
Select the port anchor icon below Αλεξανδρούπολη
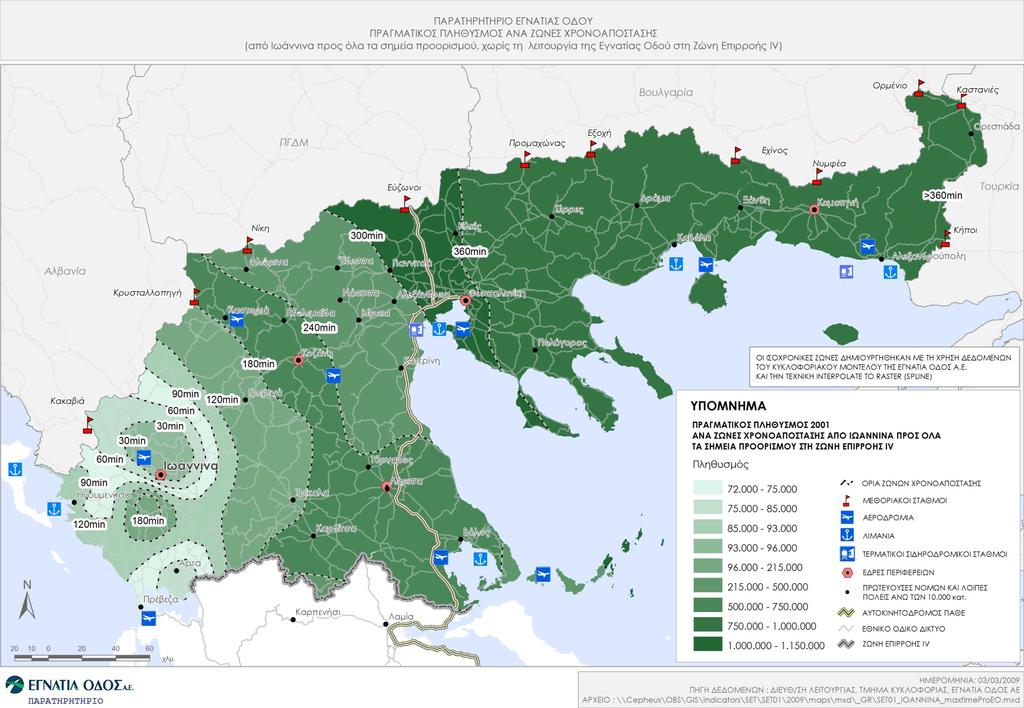pos(891,272)
